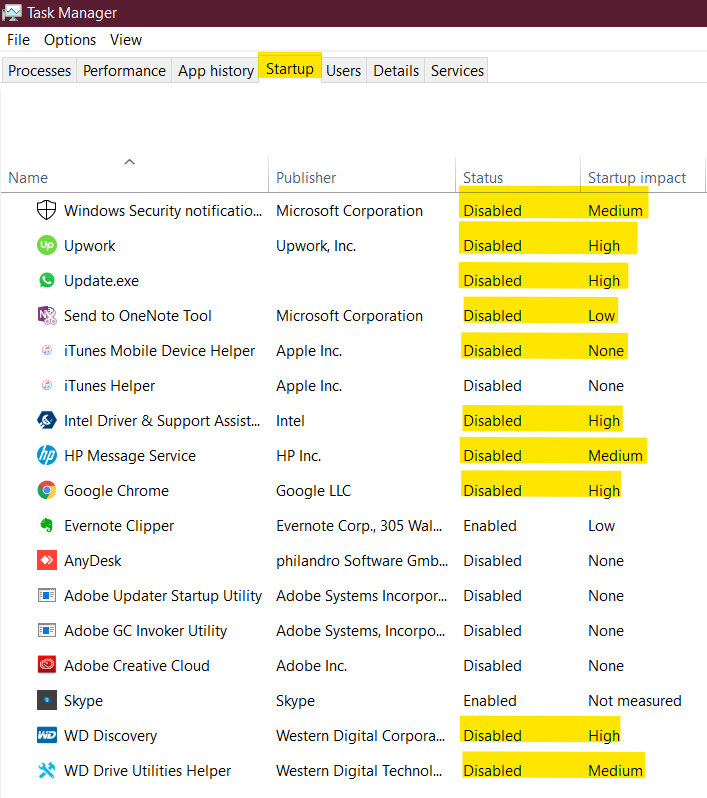The width and height of the screenshot is (707, 798).
Task: Switch to the Processes tab
Action: tap(39, 70)
